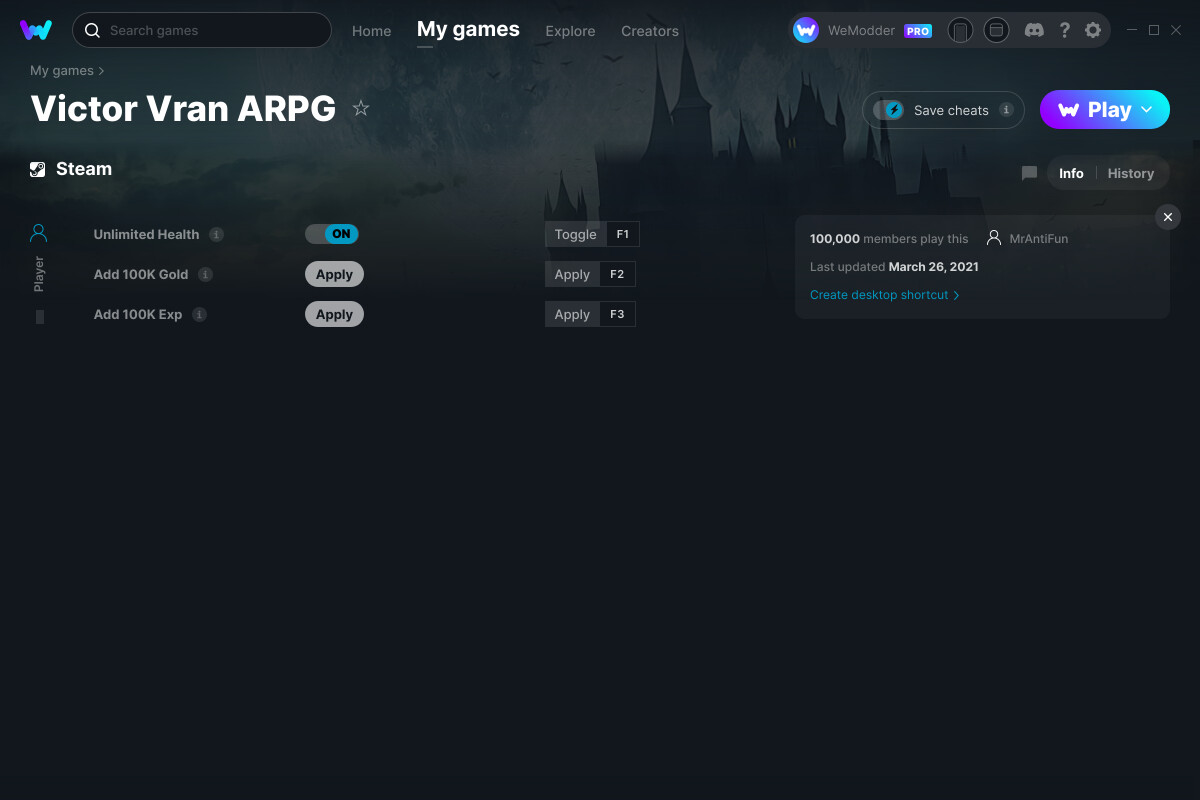Click Create desktop shortcut link
This screenshot has width=1200, height=800.
pos(884,295)
